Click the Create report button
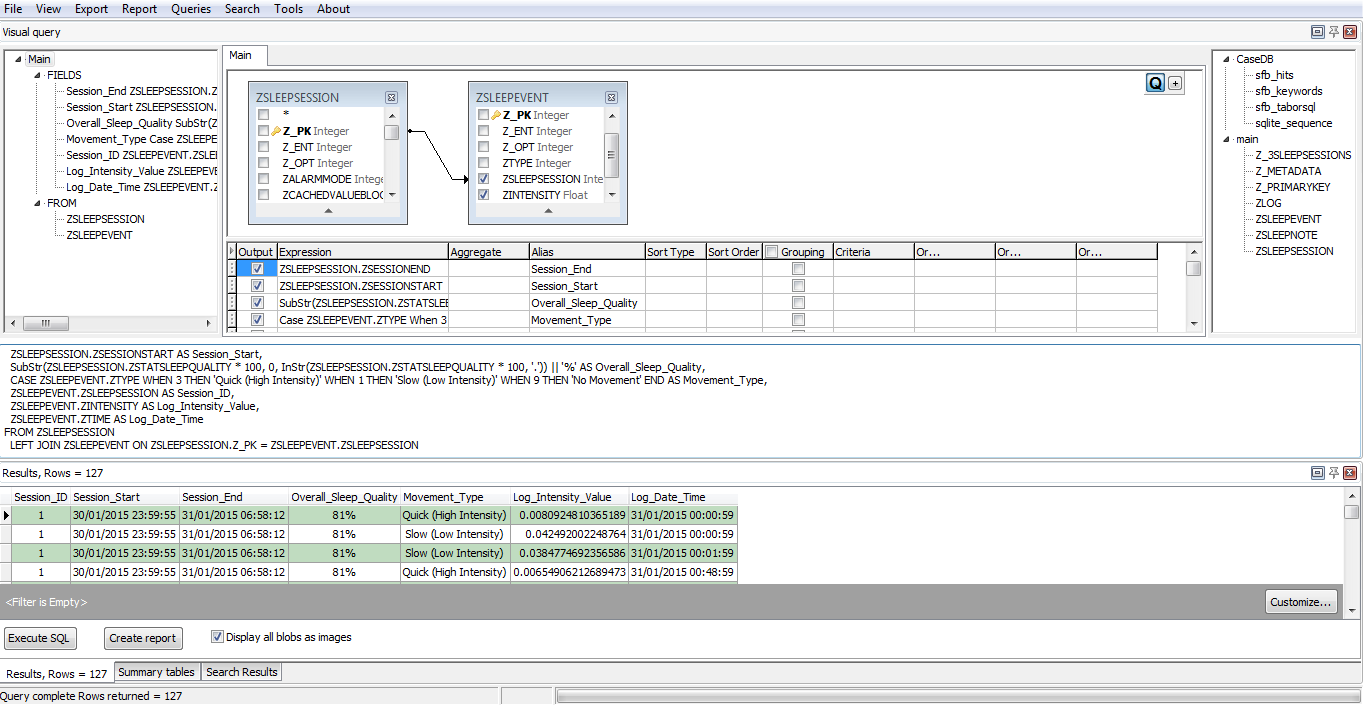 tap(143, 638)
